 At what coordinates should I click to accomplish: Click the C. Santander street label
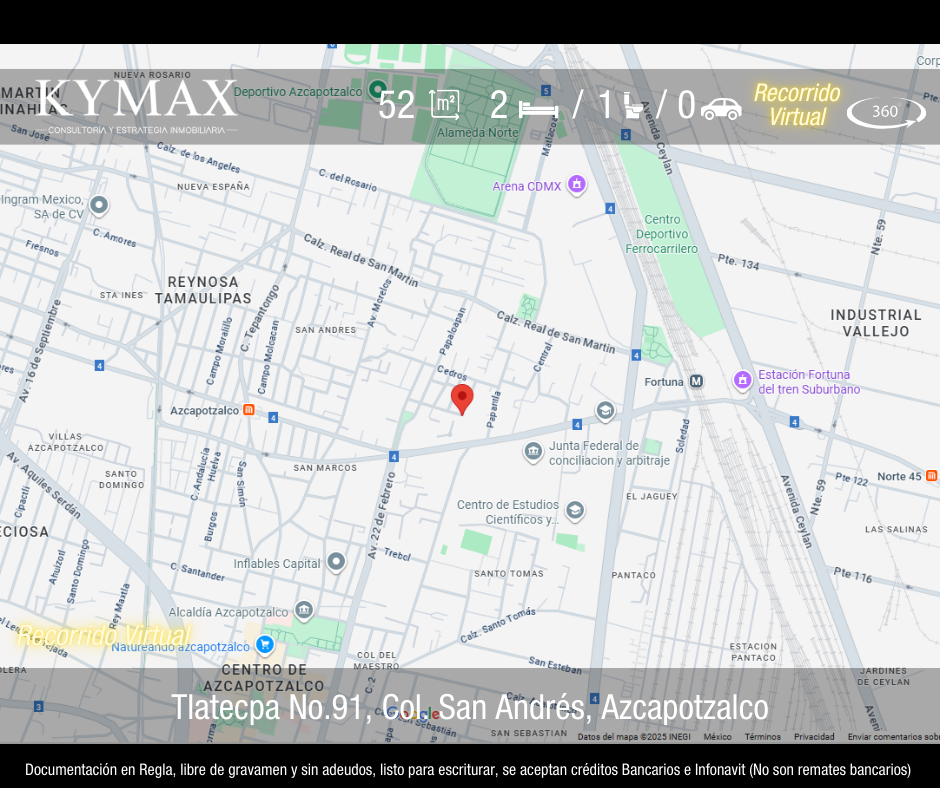[x=197, y=572]
